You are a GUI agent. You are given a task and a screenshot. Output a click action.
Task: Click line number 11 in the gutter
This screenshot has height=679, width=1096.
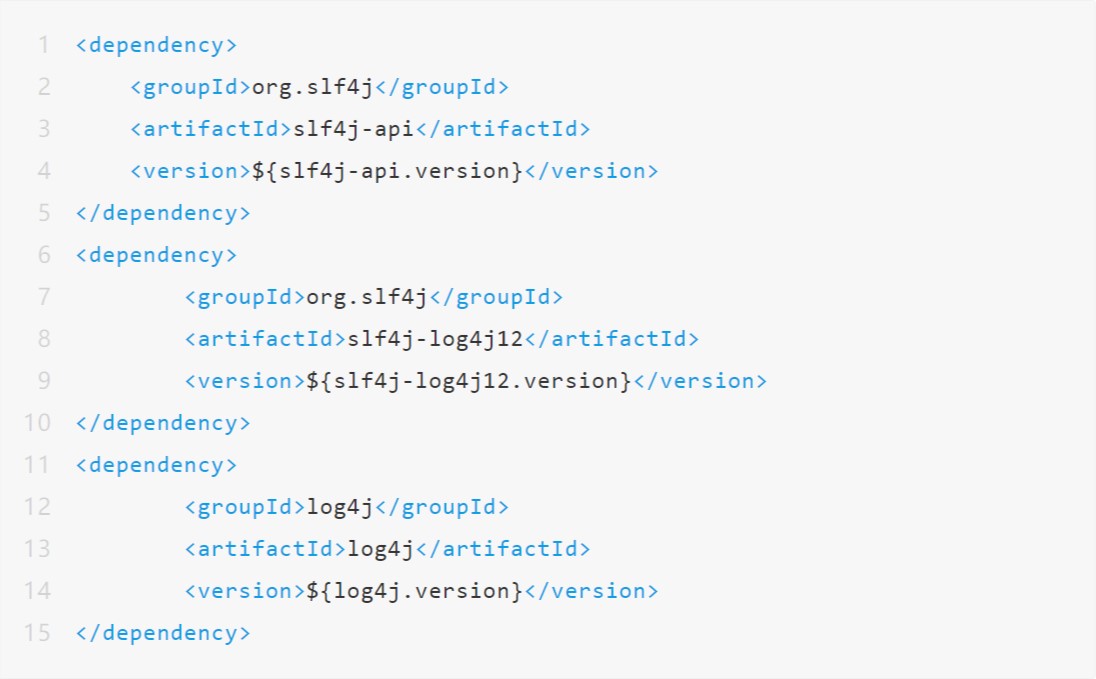(x=37, y=465)
